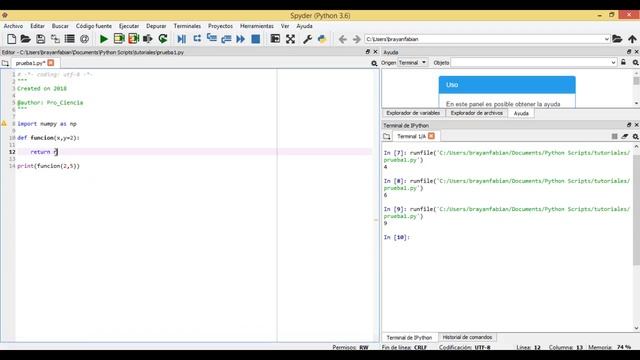Maximize current pane icon
The width and height of the screenshot is (640, 360).
(x=276, y=39)
